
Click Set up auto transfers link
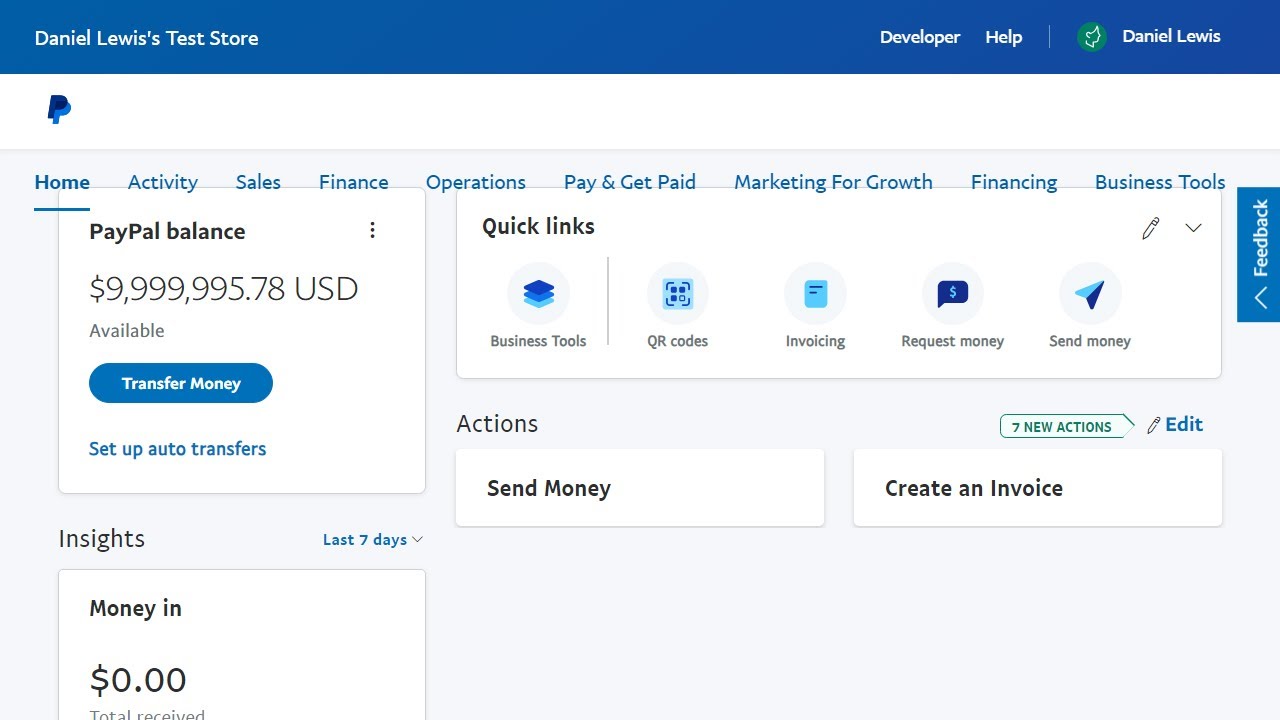click(177, 449)
